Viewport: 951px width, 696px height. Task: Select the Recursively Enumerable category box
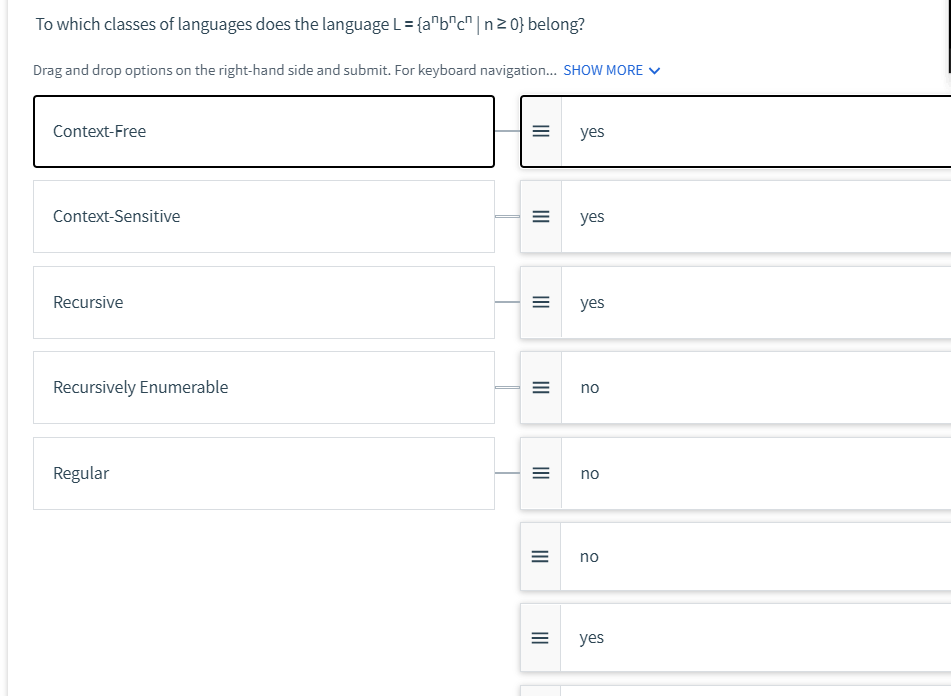263,387
